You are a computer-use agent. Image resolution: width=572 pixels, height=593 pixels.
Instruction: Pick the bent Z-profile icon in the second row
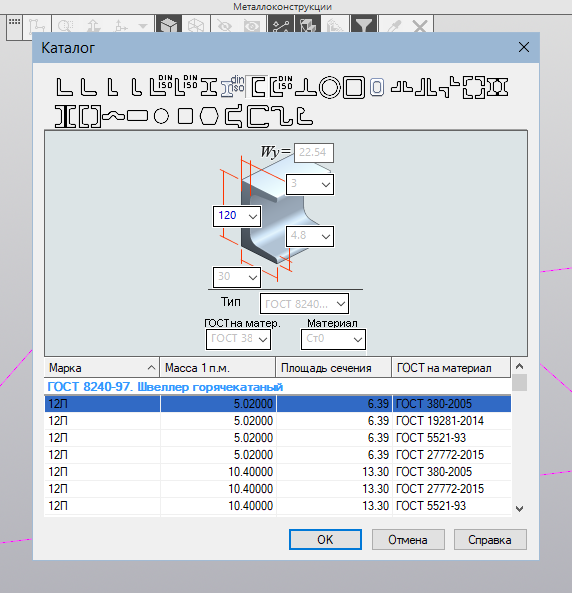pos(281,116)
